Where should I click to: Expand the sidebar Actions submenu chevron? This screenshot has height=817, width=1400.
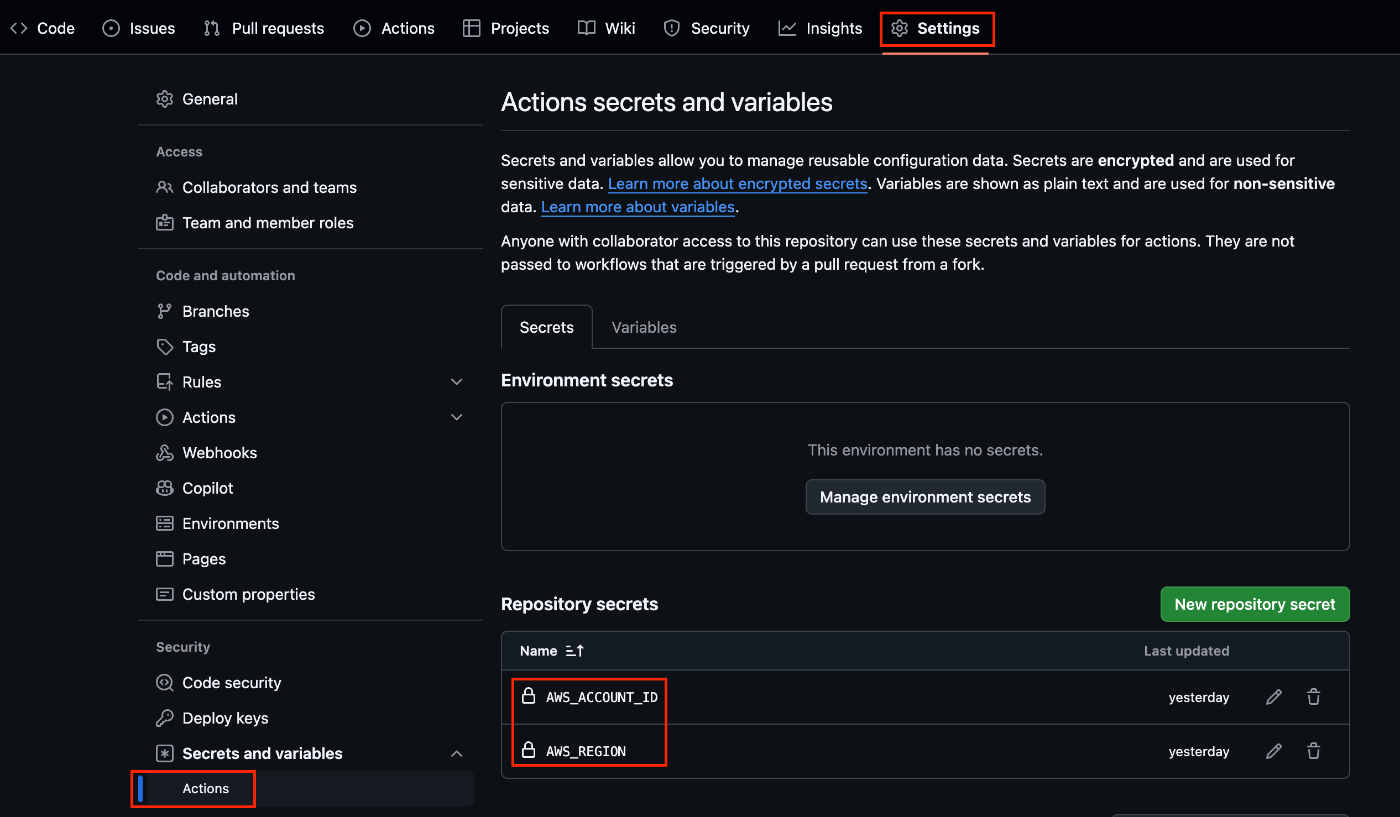[x=457, y=417]
